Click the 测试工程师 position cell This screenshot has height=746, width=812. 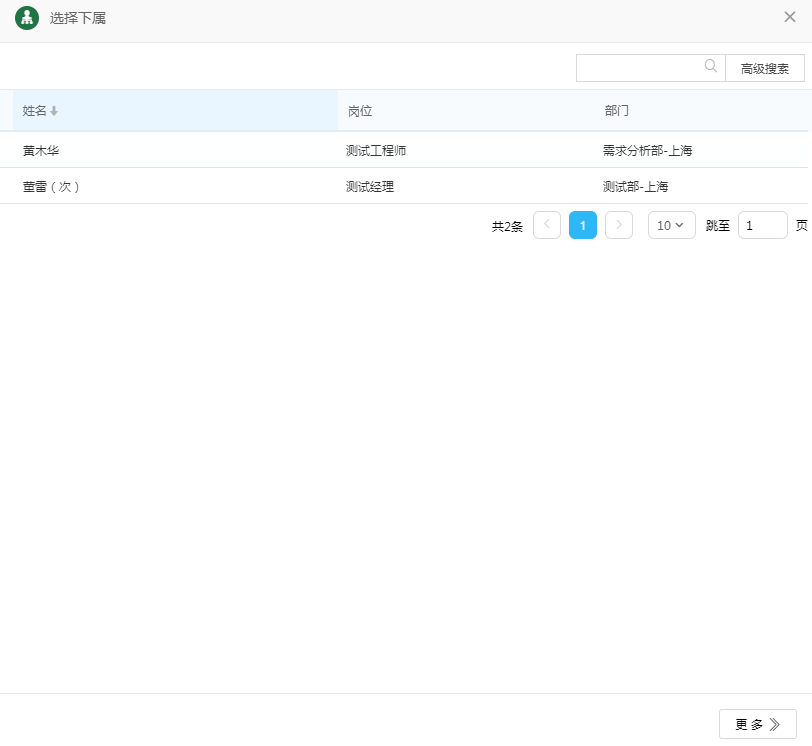click(x=376, y=151)
